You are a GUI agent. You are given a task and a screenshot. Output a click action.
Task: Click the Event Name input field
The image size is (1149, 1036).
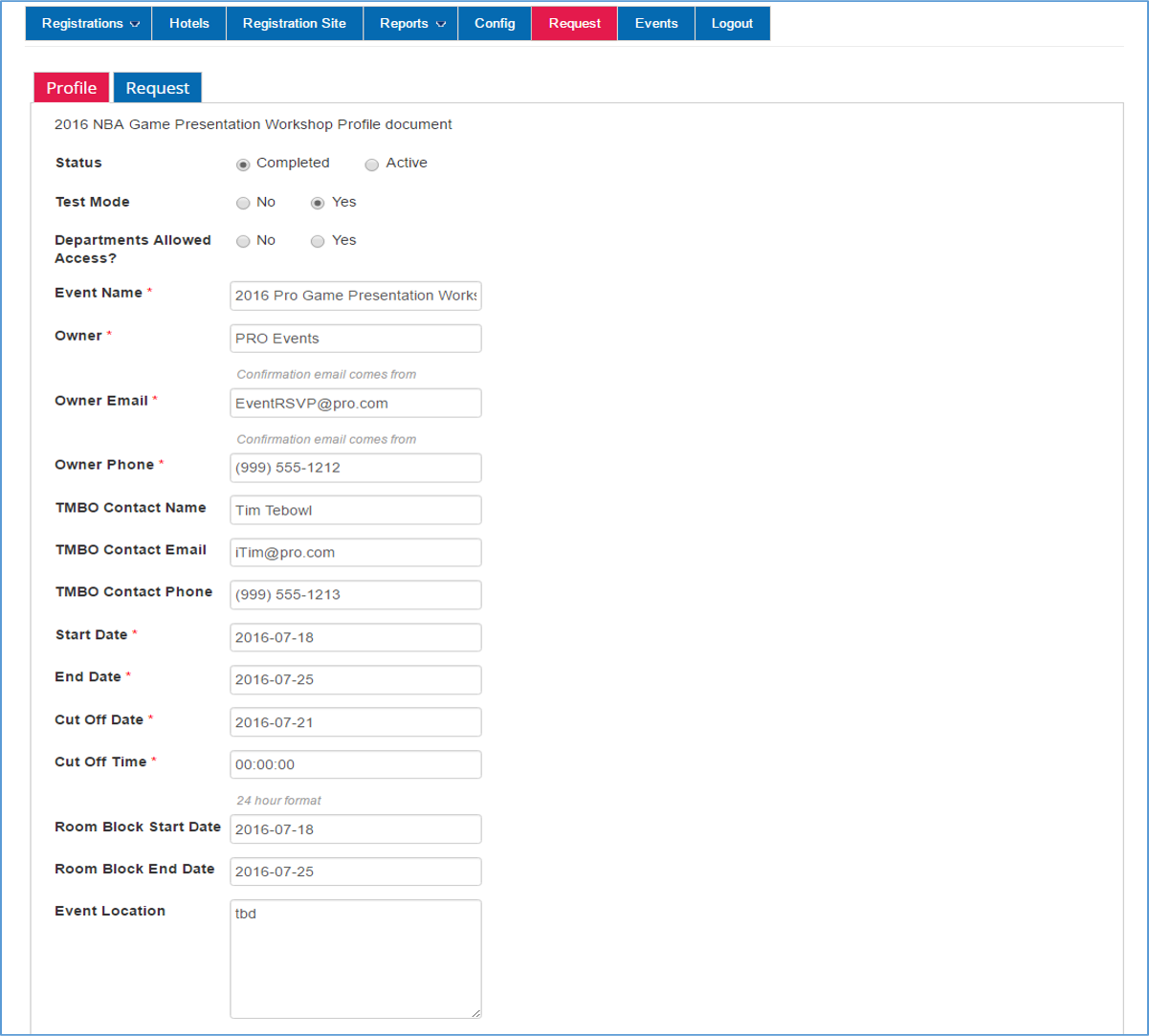356,296
